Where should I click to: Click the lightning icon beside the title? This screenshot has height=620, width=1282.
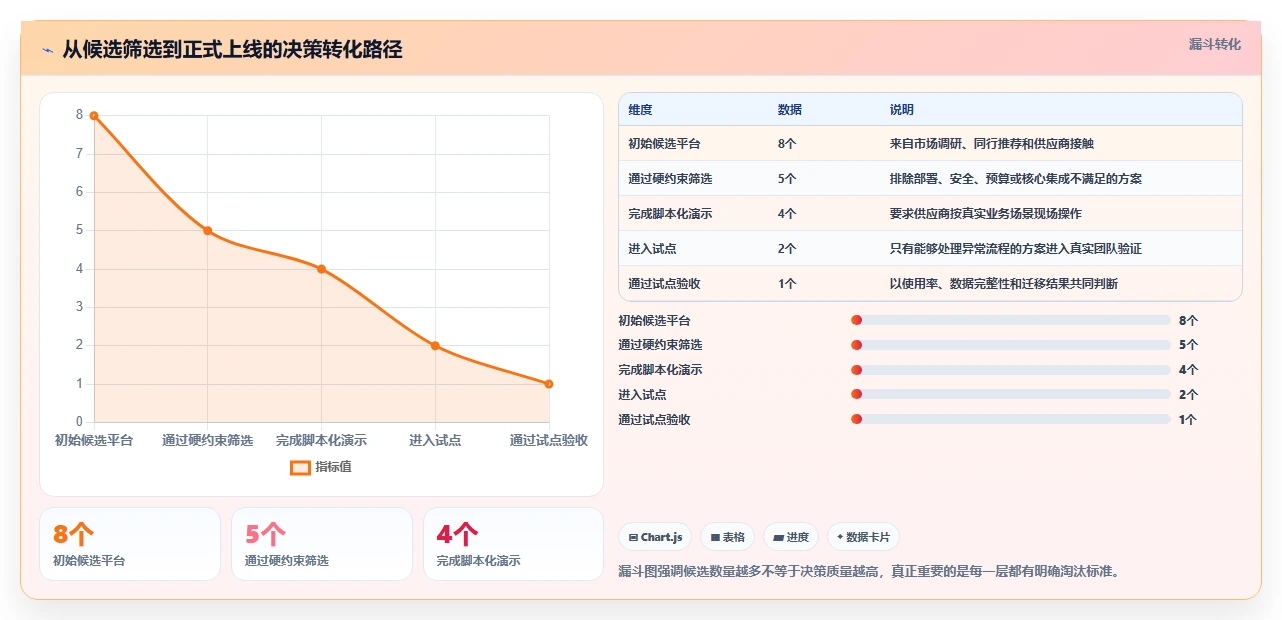[47, 49]
